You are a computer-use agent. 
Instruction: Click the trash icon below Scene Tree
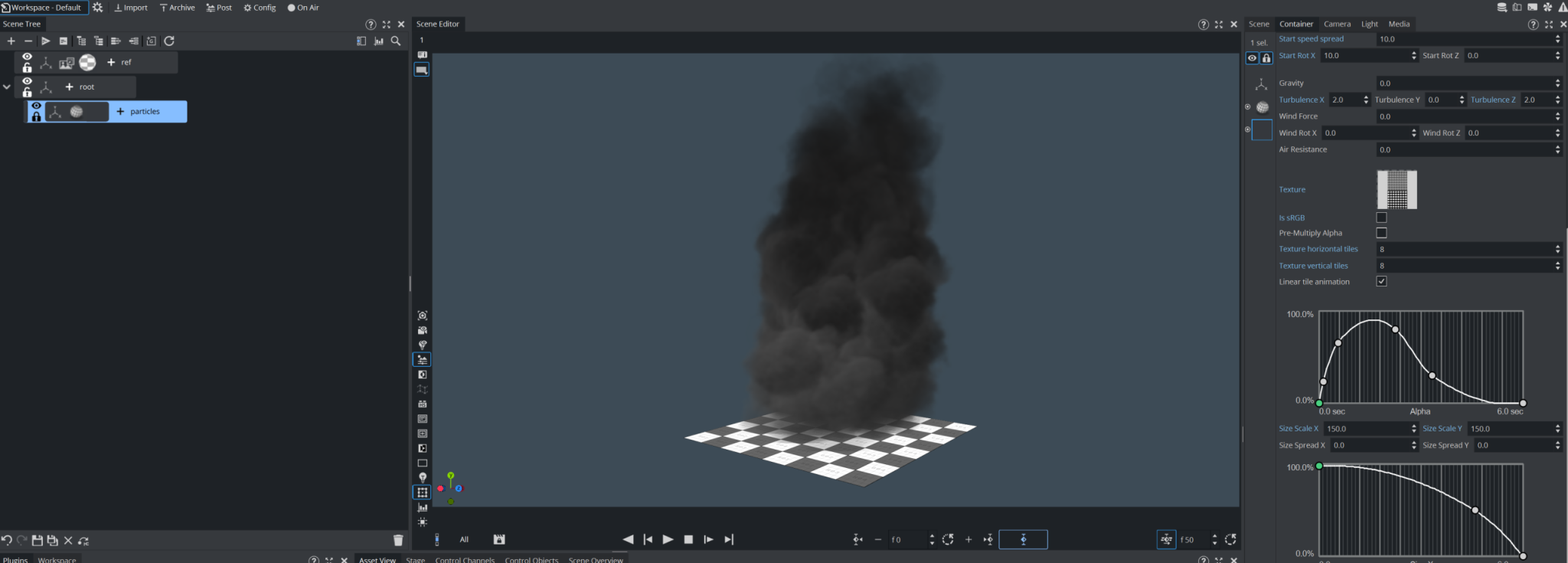[x=397, y=540]
